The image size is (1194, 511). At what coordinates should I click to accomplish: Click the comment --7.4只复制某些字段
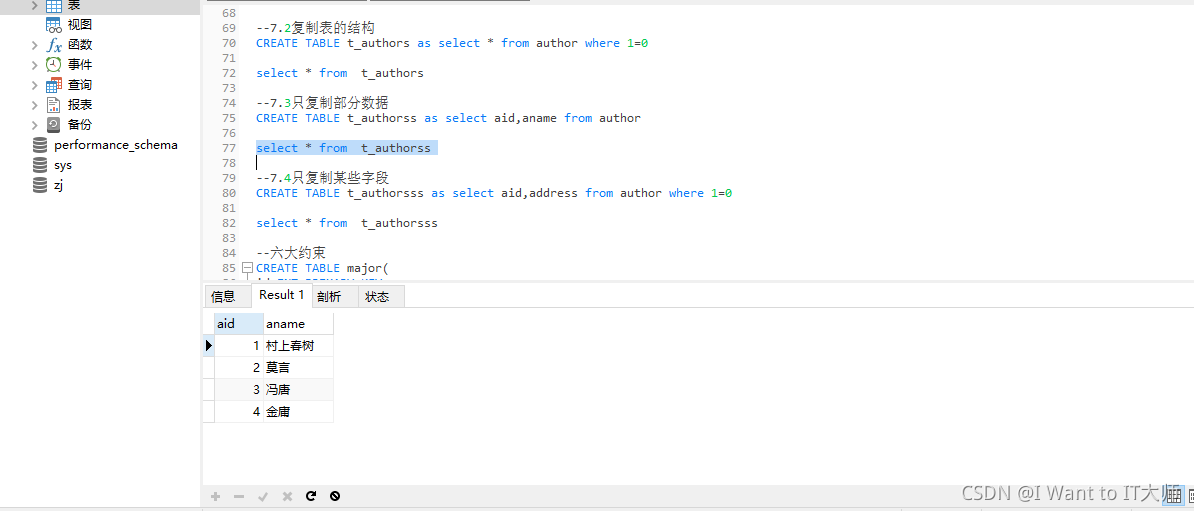[322, 177]
